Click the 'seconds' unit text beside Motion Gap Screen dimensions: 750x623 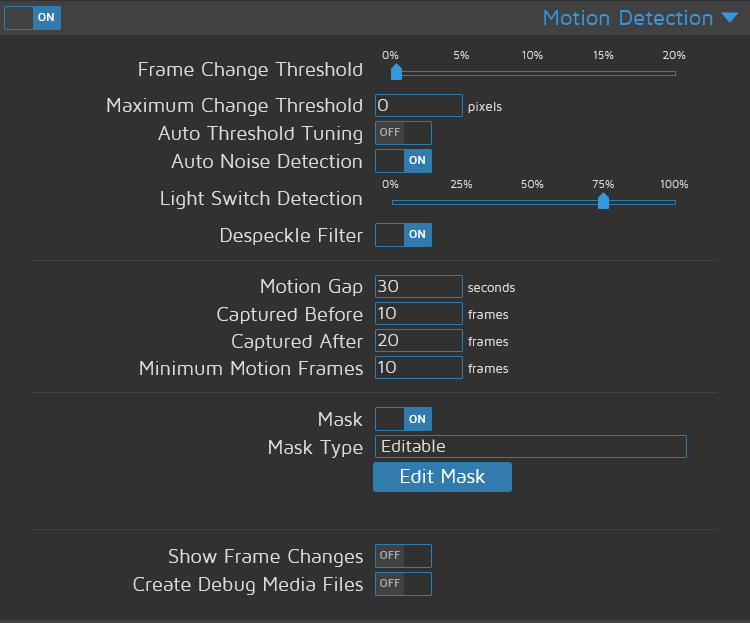point(491,288)
